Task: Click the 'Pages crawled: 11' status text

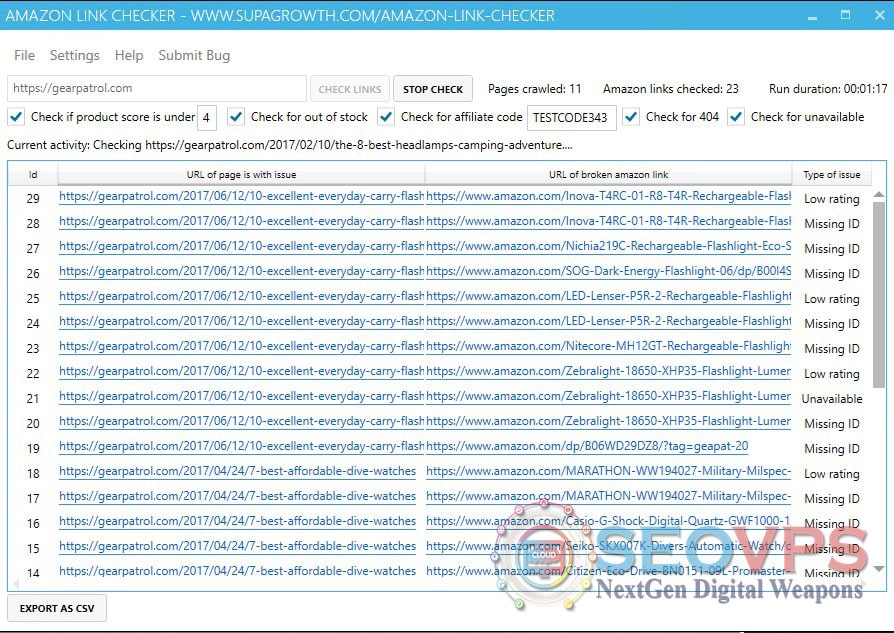Action: pyautogui.click(x=535, y=89)
